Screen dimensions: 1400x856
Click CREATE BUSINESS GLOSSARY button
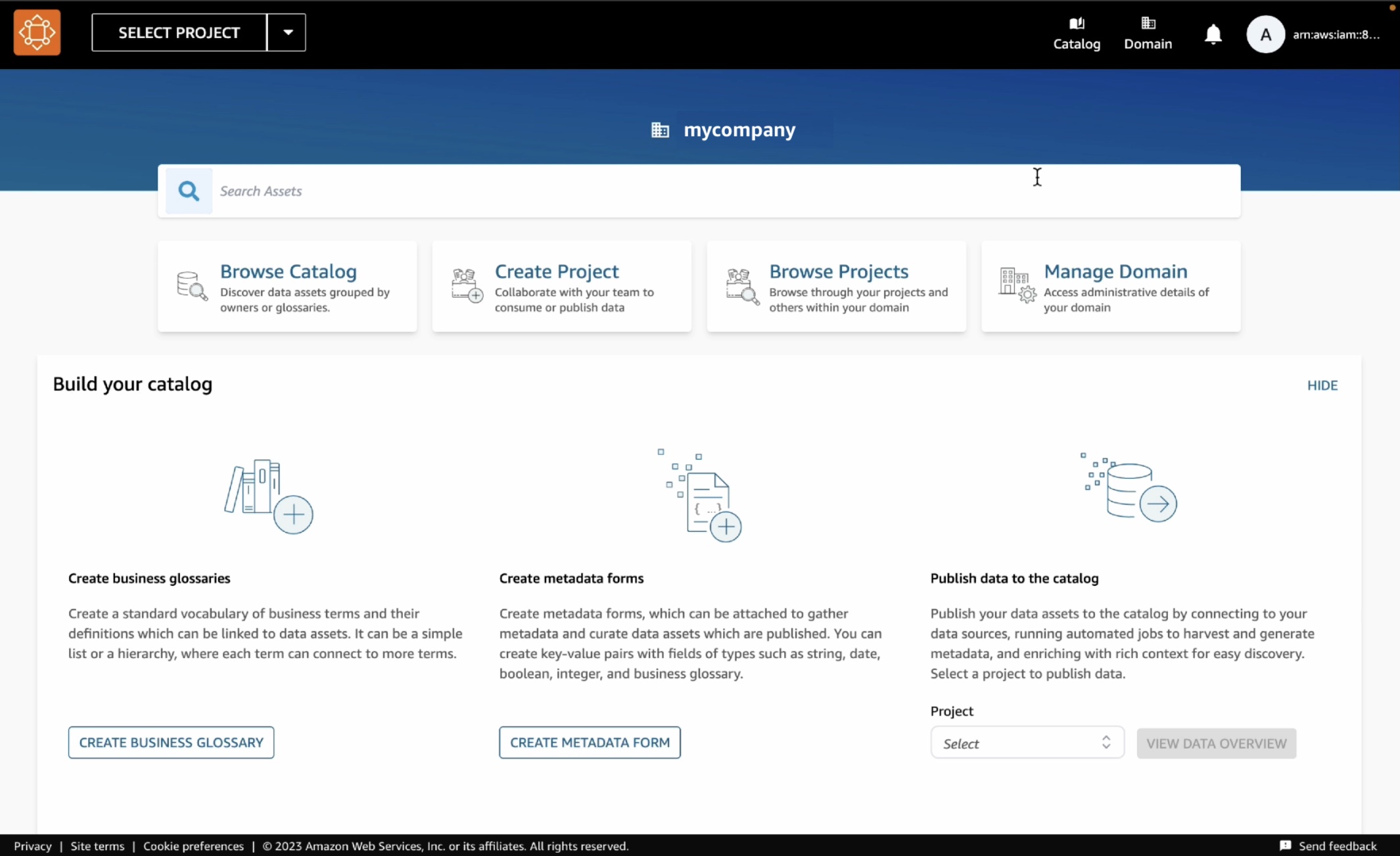pos(171,742)
